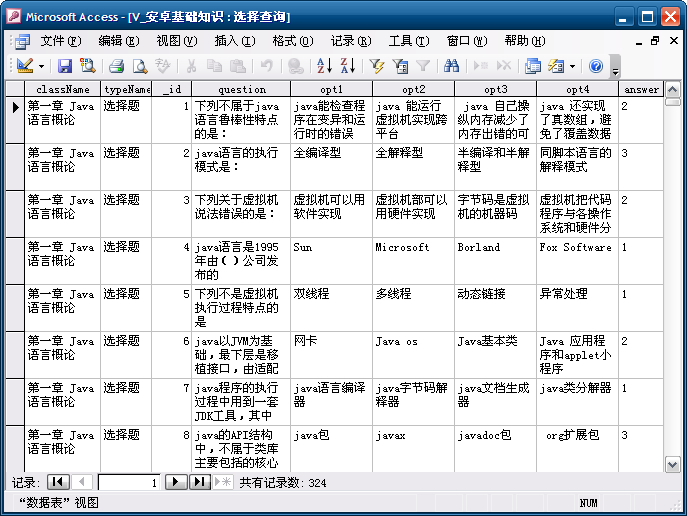Screen dimensions: 687x516
Task: Open the 格式(O) menu
Action: (x=293, y=41)
